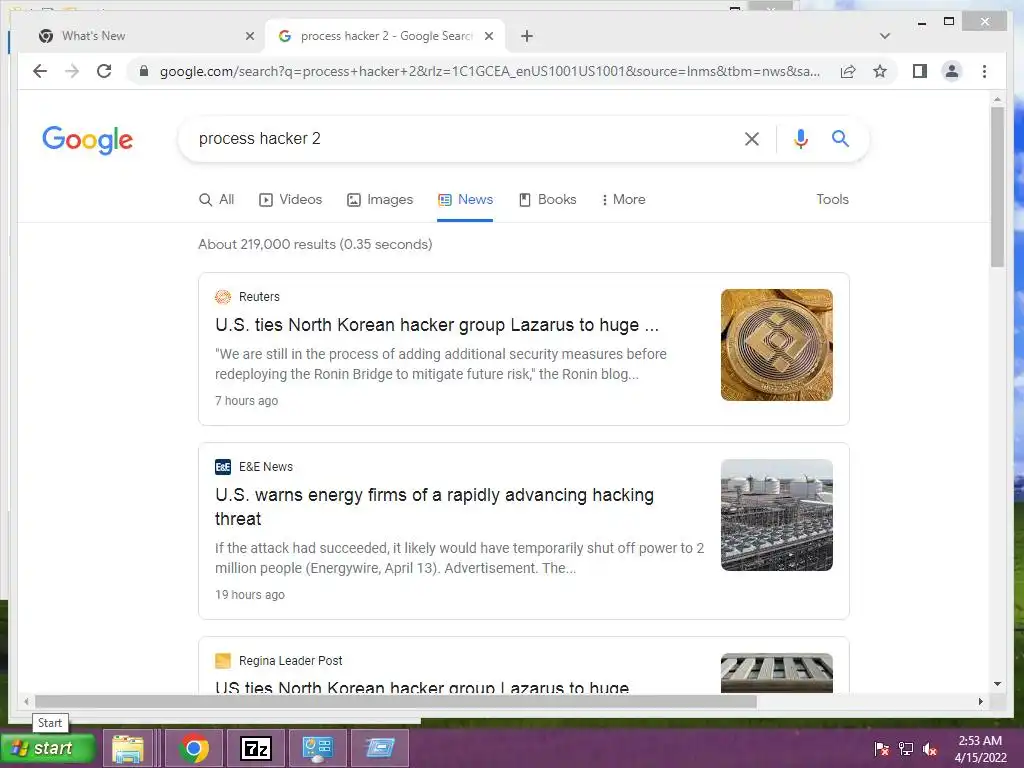
Task: Click the forward navigation arrow
Action: [72, 71]
